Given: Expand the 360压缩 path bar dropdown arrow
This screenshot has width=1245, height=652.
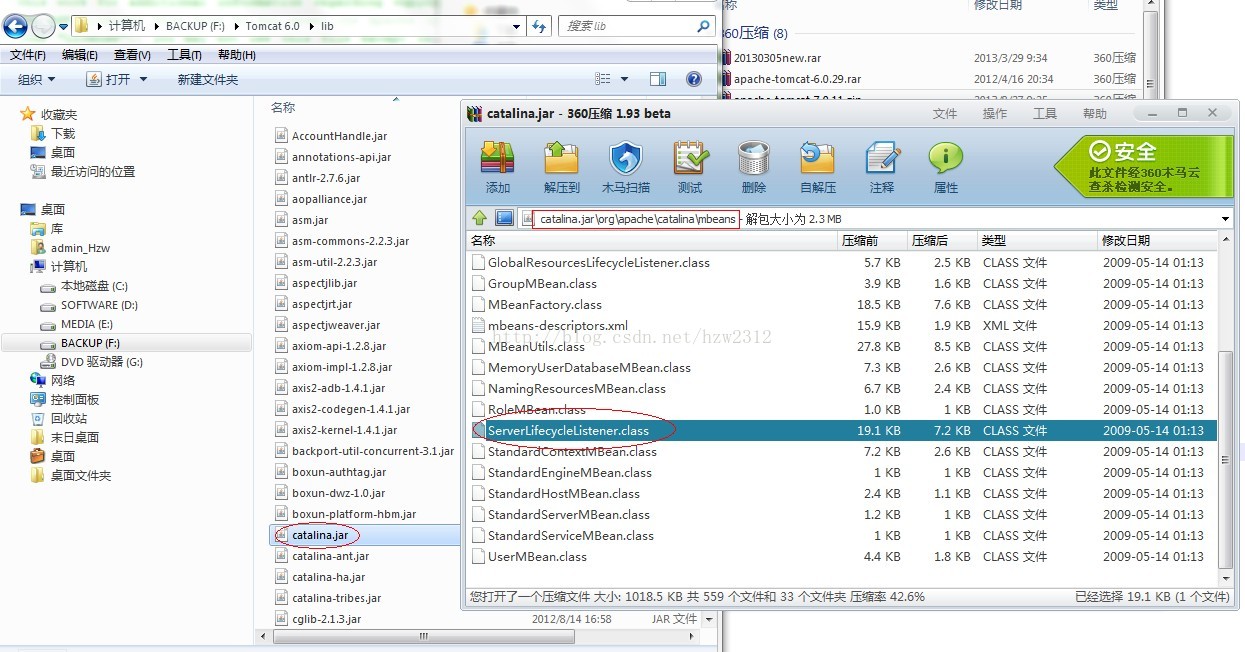Looking at the screenshot, I should tap(1225, 218).
